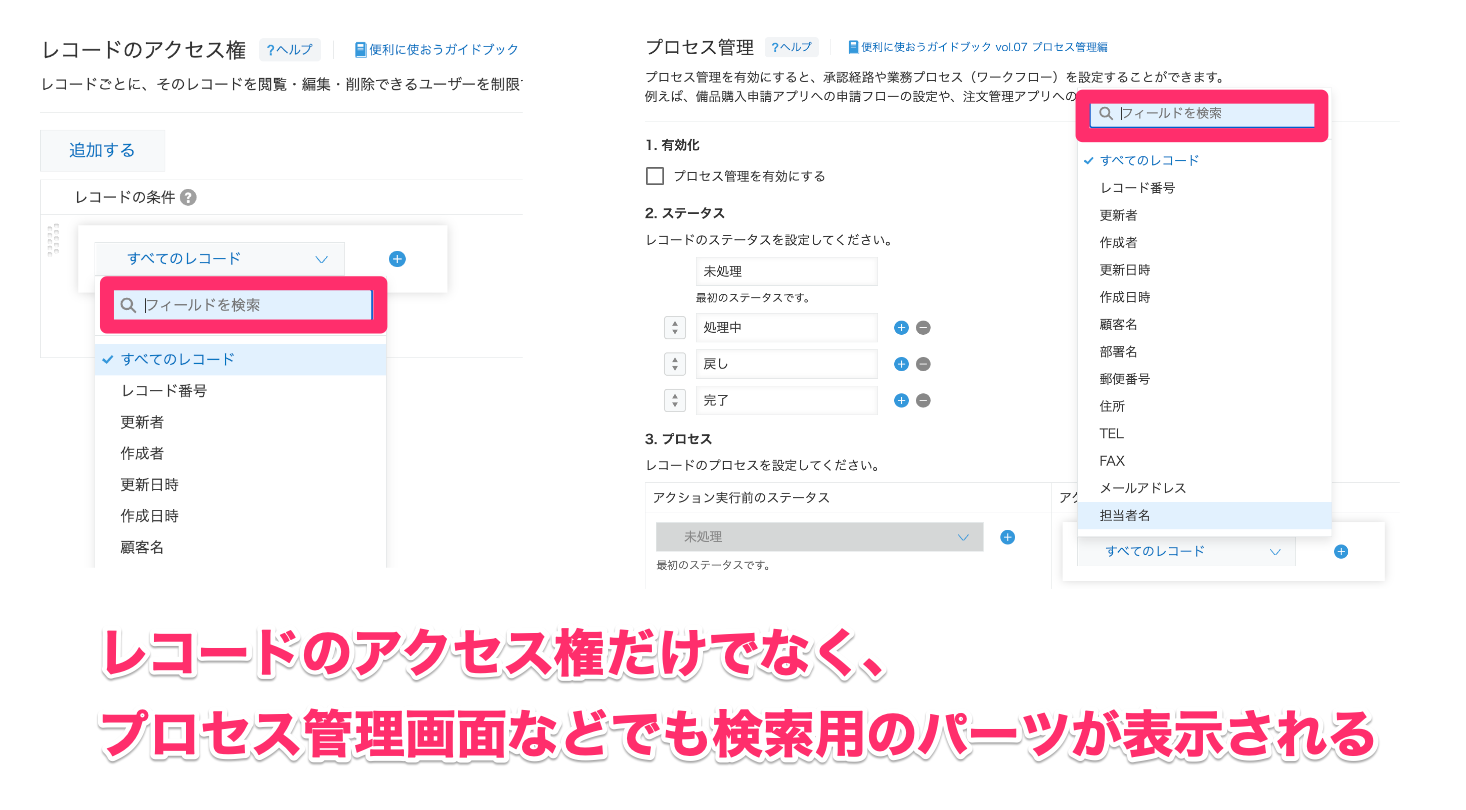Click the magnifier icon in the left field search box
The image size is (1466, 810).
click(129, 302)
